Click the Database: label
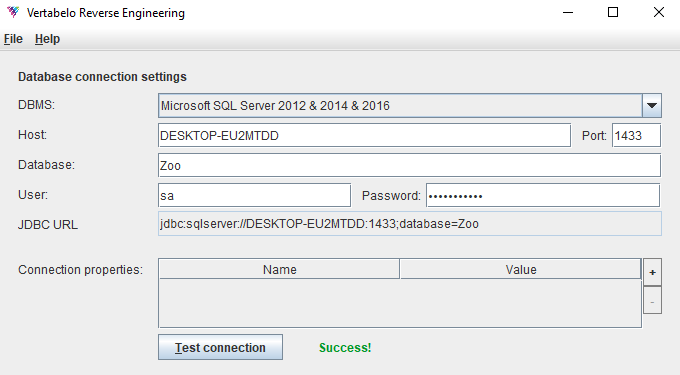680x375 pixels. pyautogui.click(x=46, y=165)
